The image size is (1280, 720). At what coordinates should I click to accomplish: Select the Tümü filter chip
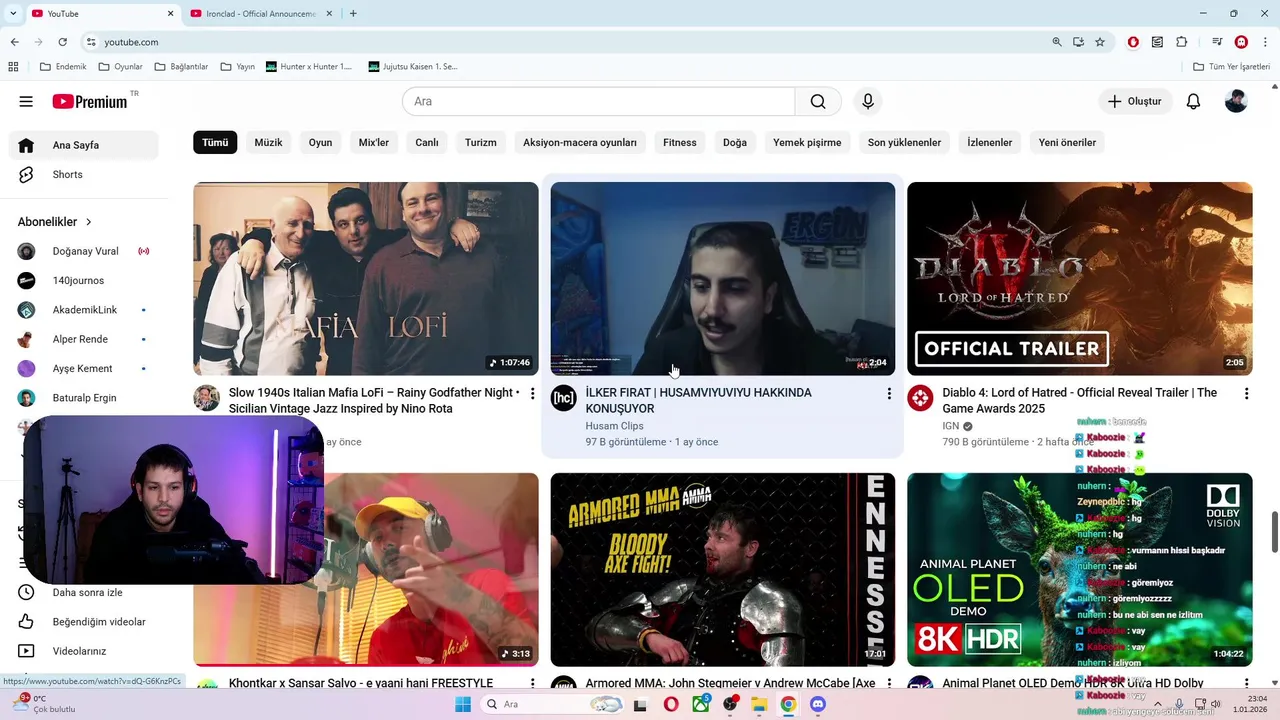pos(215,142)
